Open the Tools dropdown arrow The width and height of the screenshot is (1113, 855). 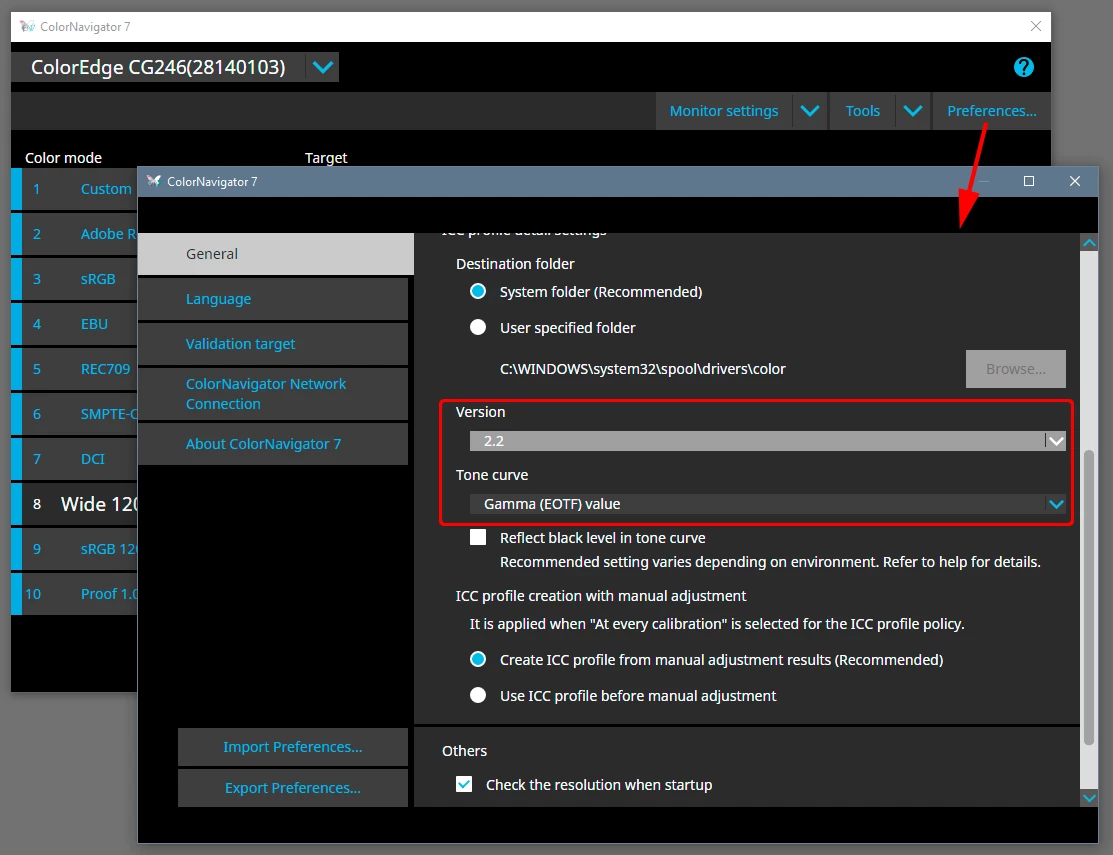click(x=913, y=111)
